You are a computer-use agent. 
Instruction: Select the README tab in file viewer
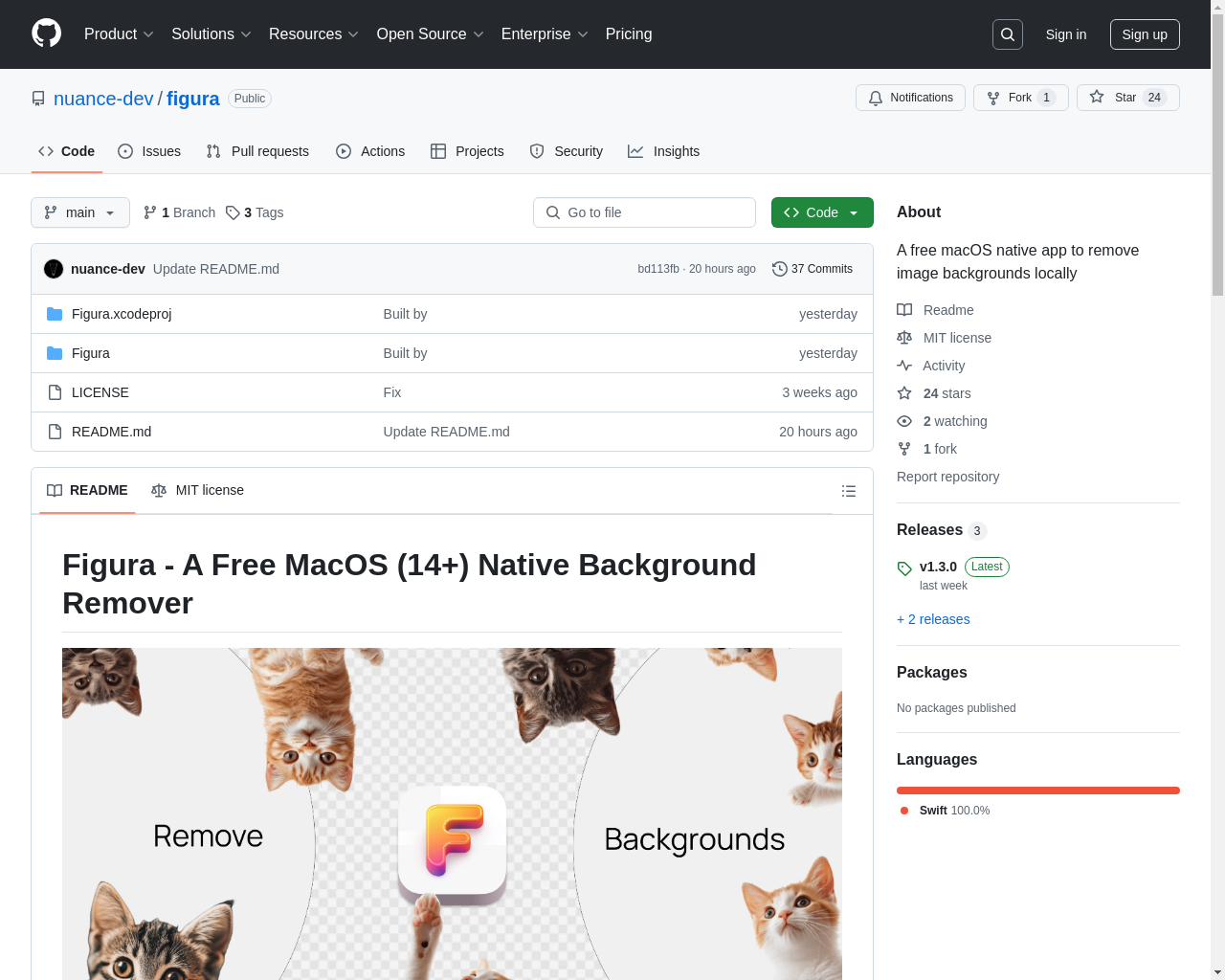87,490
